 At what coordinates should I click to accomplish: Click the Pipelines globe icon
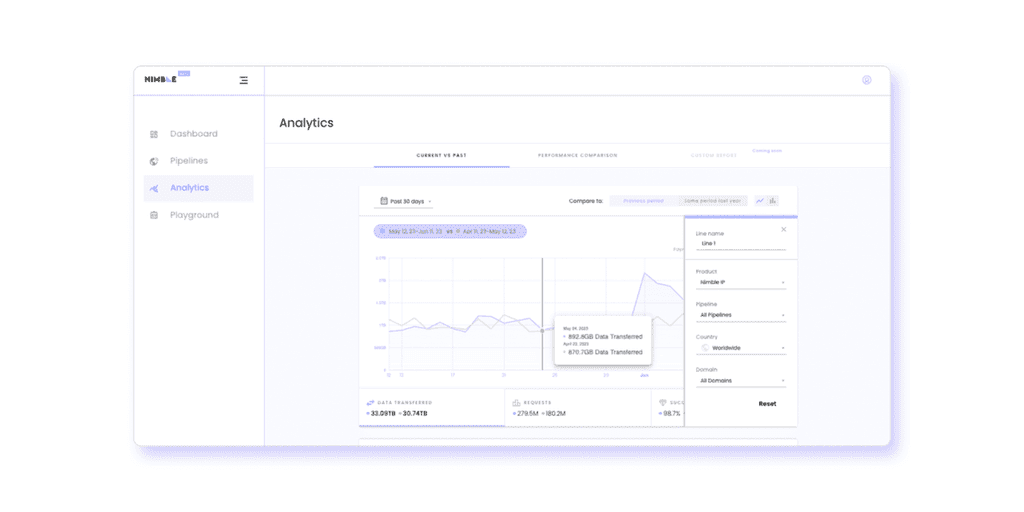coord(154,161)
